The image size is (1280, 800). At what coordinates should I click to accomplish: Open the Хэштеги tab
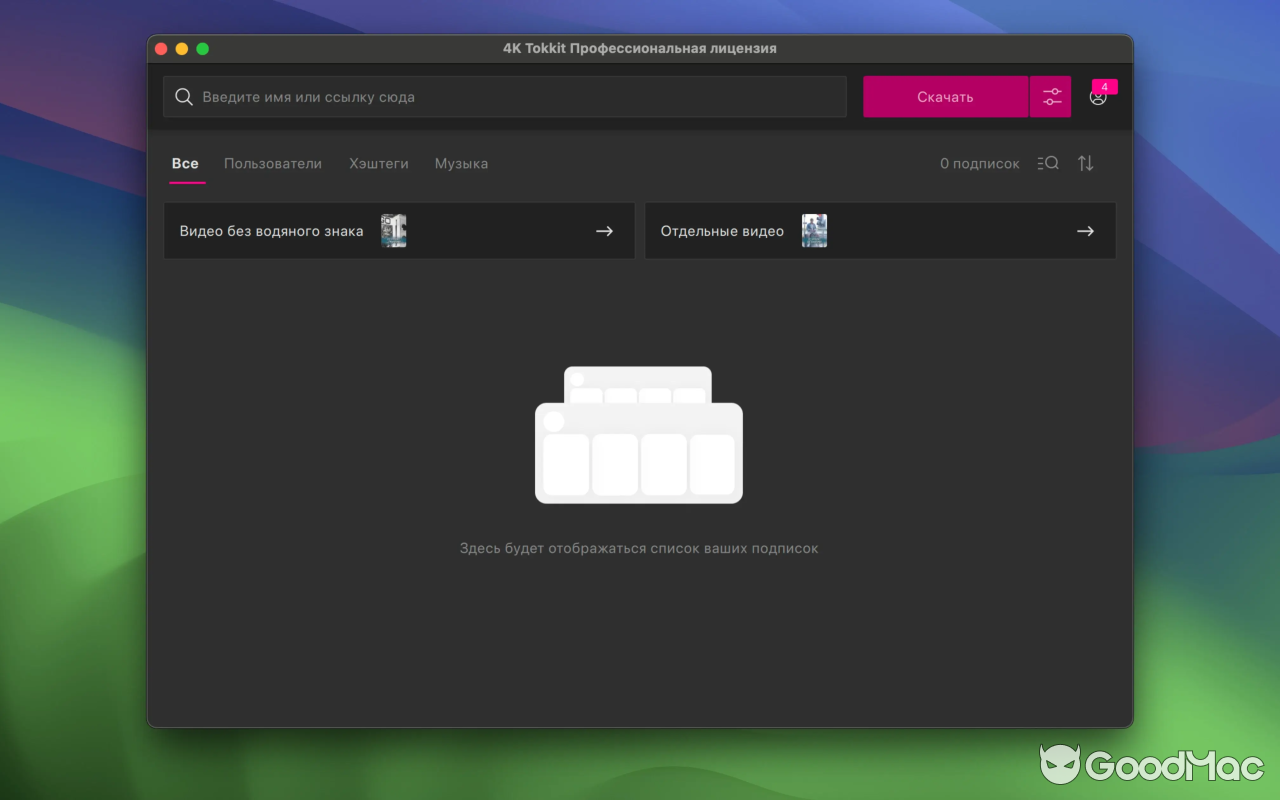(379, 163)
